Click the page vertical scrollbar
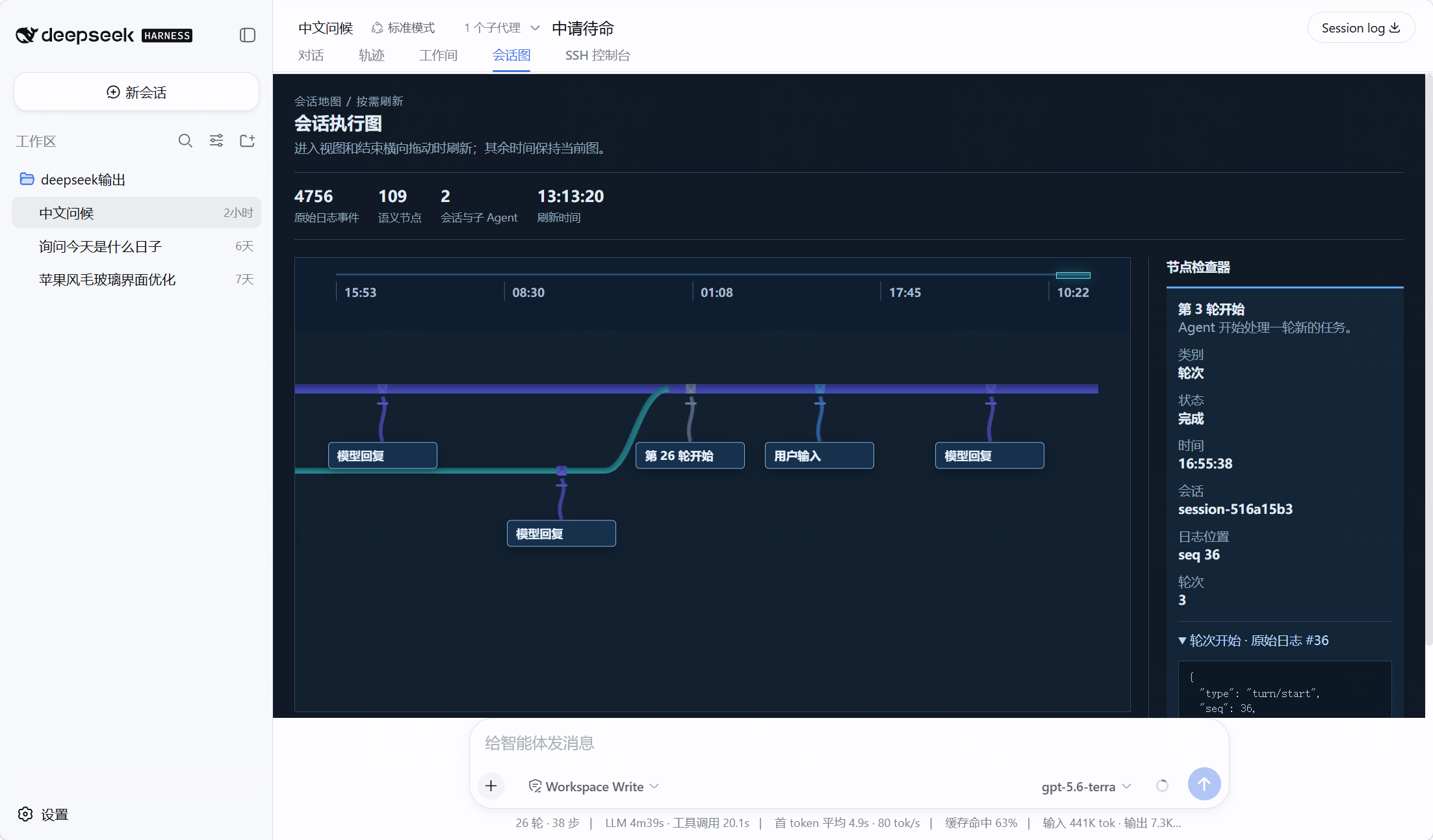Viewport: 1433px width, 840px height. 1428,361
